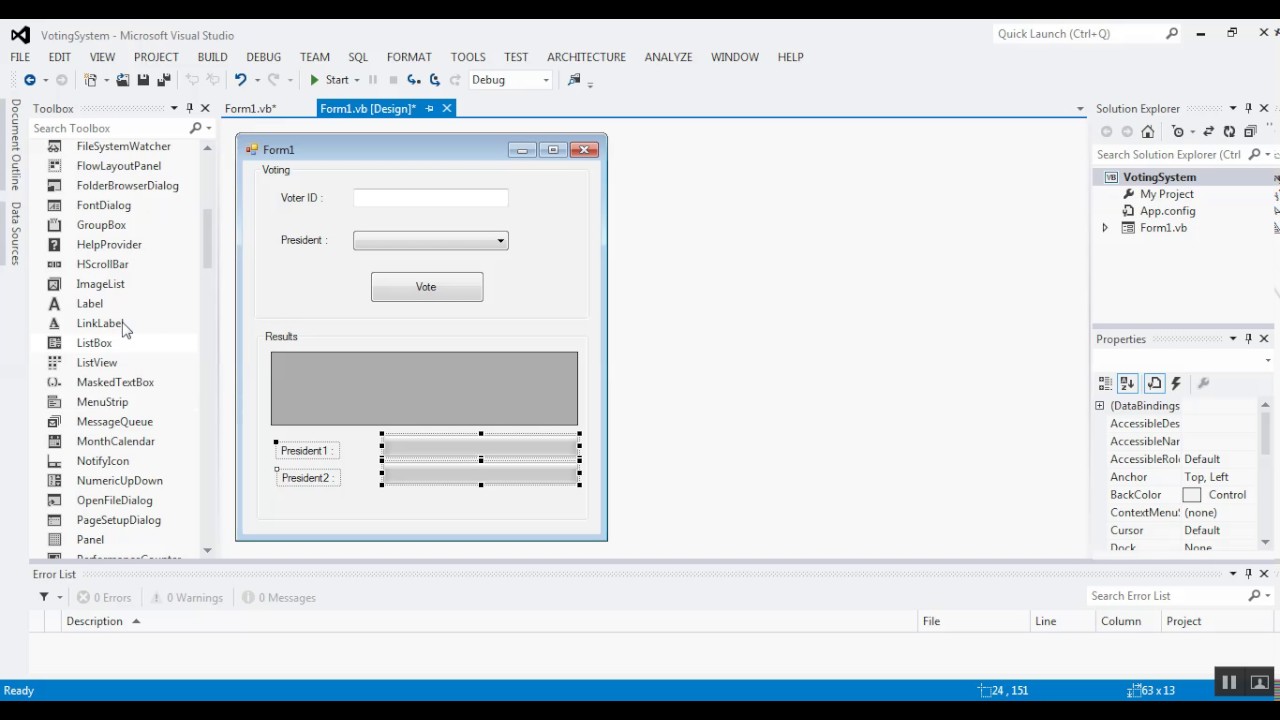Select the VotingSystem project node
The width and height of the screenshot is (1280, 720).
pyautogui.click(x=1159, y=177)
